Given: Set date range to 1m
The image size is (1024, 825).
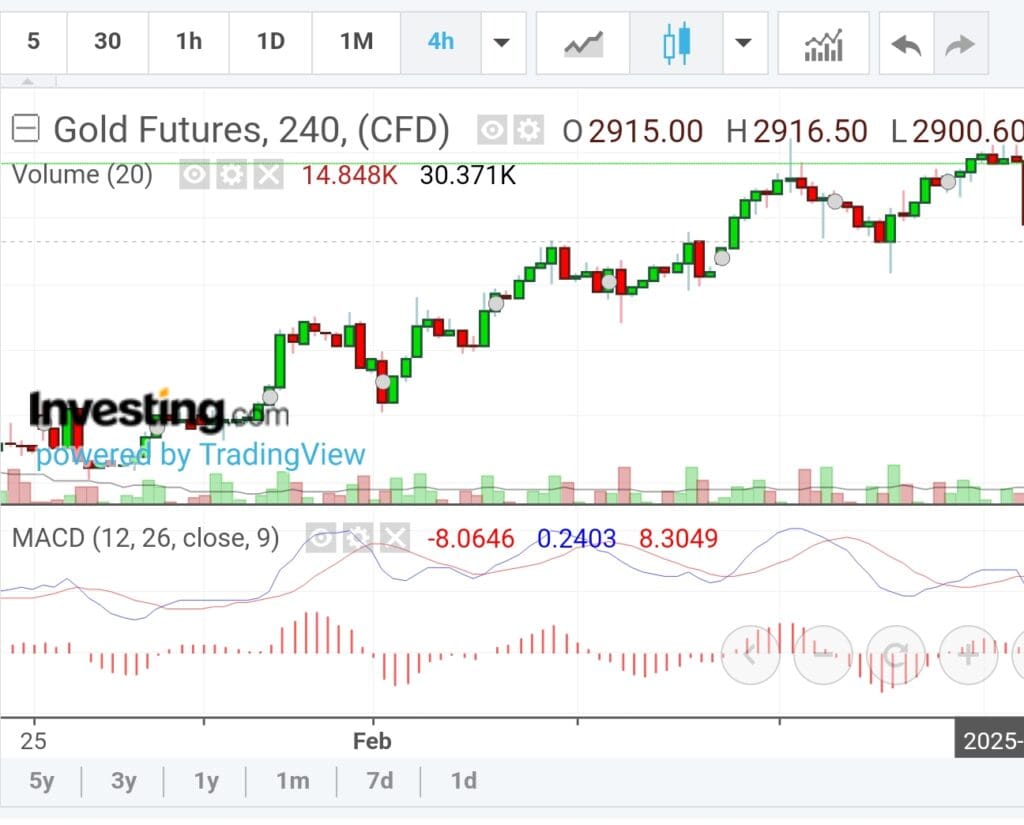Looking at the screenshot, I should [x=292, y=781].
